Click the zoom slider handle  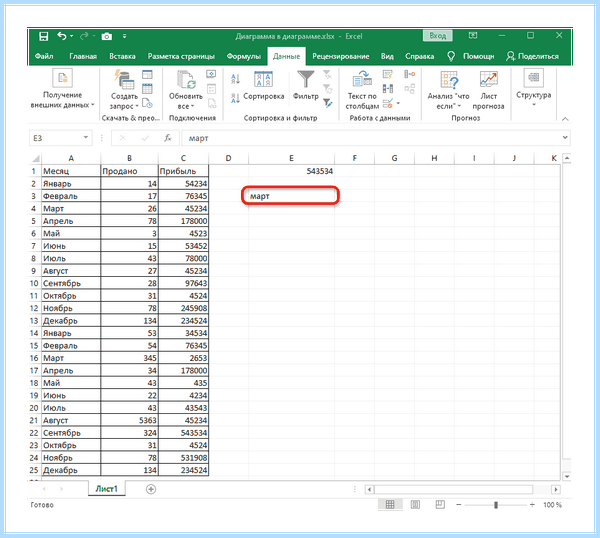(x=496, y=505)
